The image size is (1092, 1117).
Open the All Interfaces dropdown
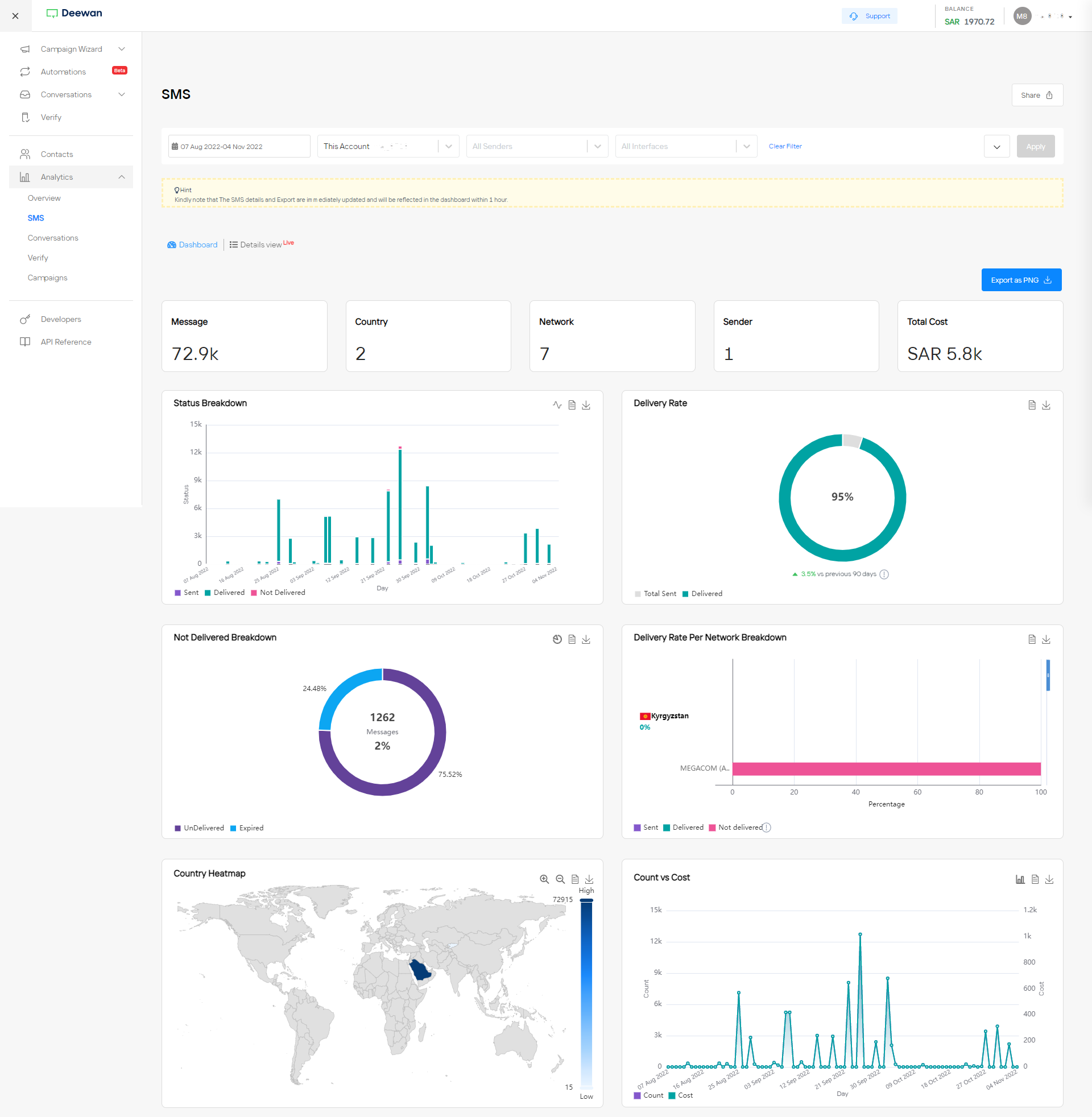[686, 146]
